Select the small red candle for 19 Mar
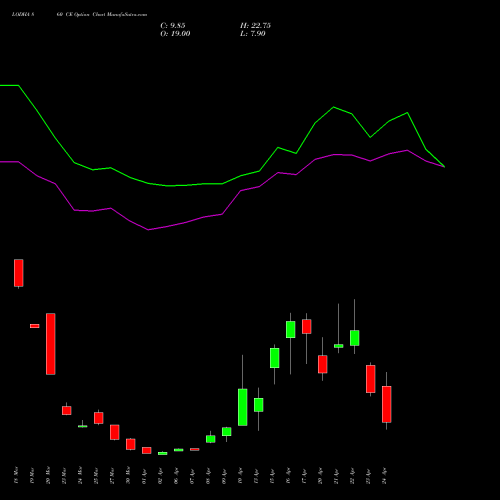 coord(35,326)
